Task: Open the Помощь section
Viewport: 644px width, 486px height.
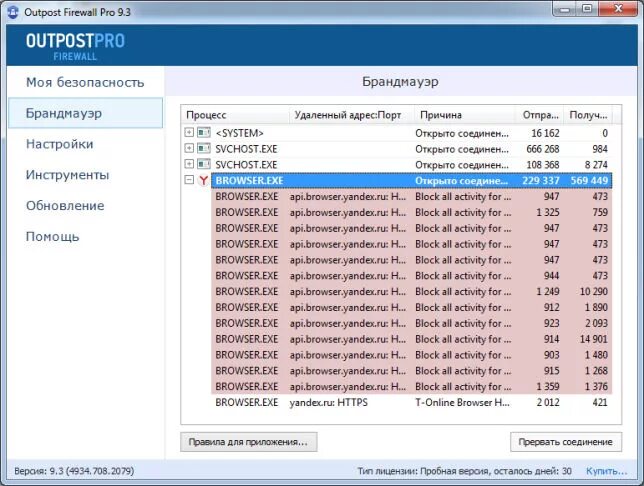Action: tap(85, 237)
